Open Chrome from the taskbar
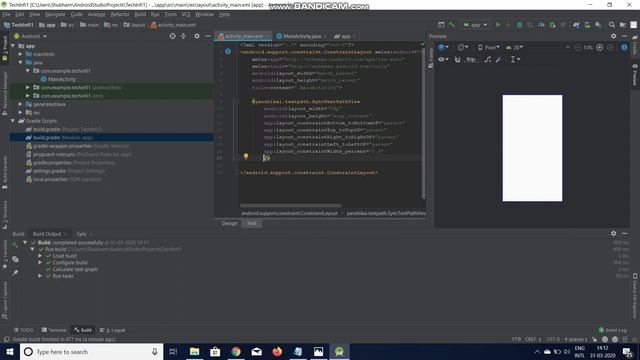The width and height of the screenshot is (640, 360). pyautogui.click(x=236, y=351)
